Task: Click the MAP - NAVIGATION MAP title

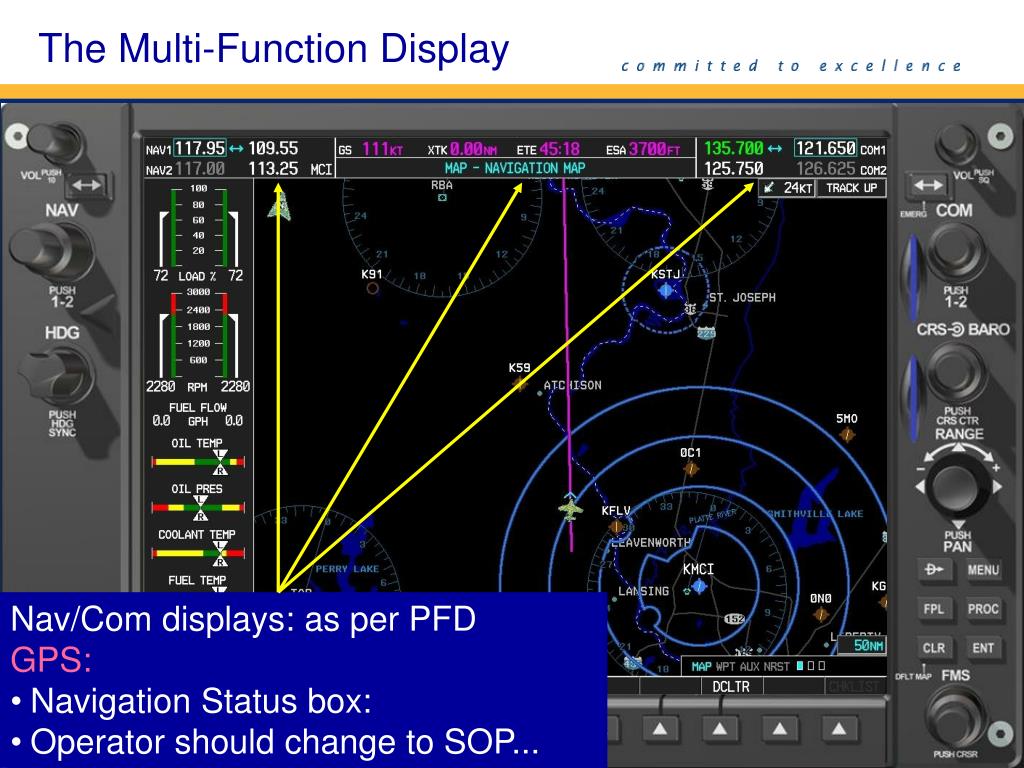Action: coord(515,168)
